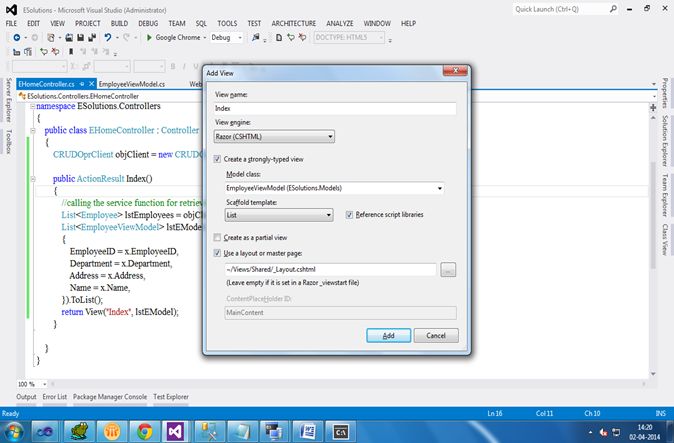Open the Error List tab
674x443 pixels.
[x=55, y=397]
